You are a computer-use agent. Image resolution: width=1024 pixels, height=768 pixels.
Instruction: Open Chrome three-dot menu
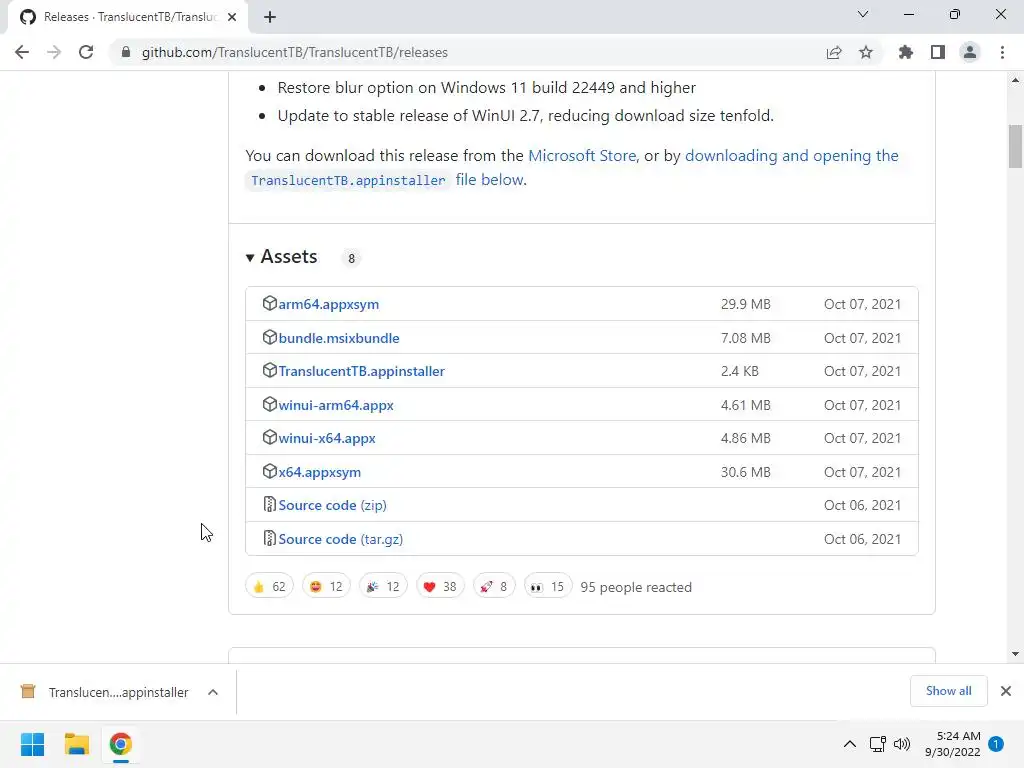pyautogui.click(x=1002, y=52)
